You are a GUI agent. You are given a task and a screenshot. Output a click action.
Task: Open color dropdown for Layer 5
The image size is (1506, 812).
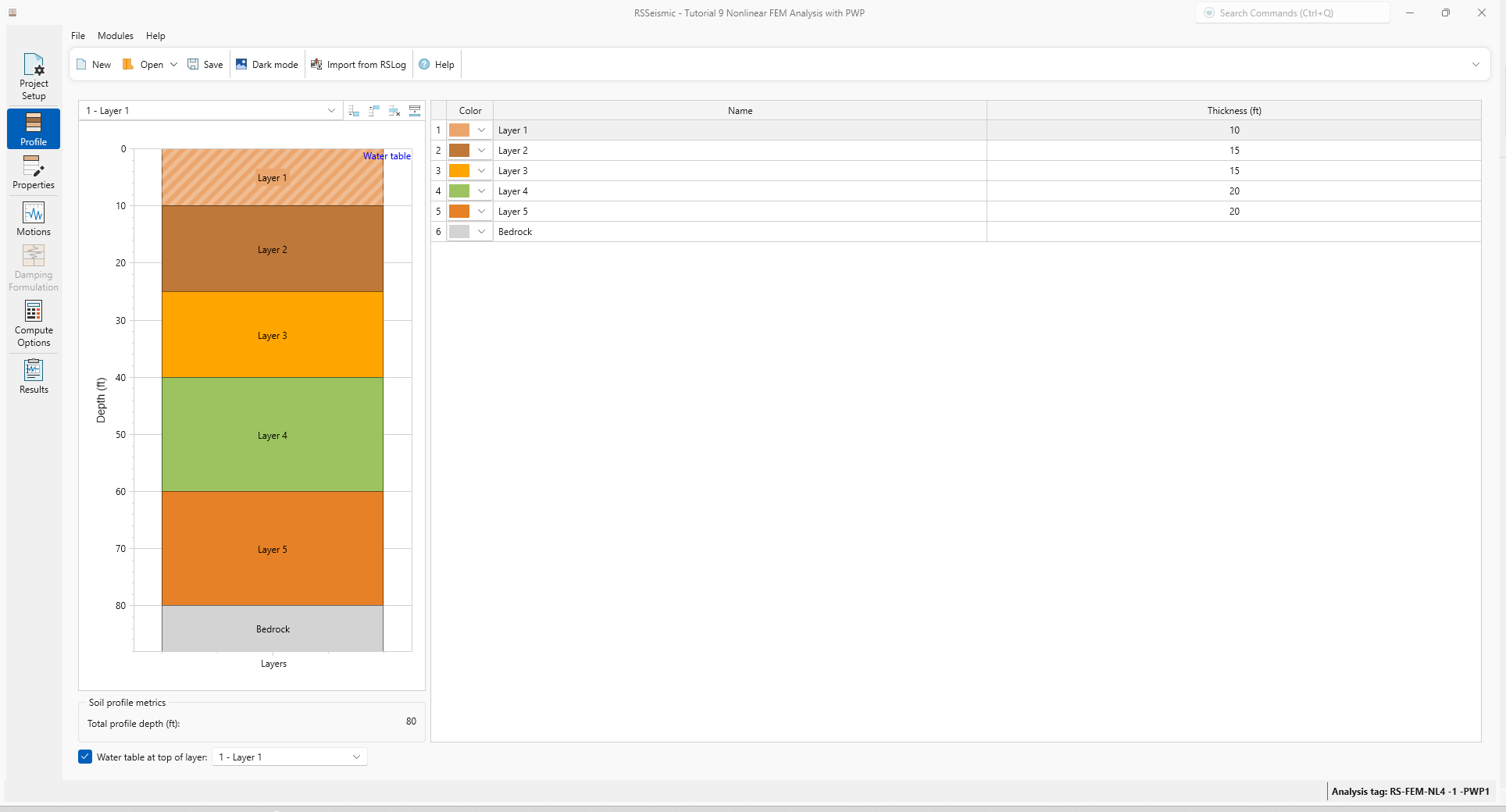click(x=481, y=212)
